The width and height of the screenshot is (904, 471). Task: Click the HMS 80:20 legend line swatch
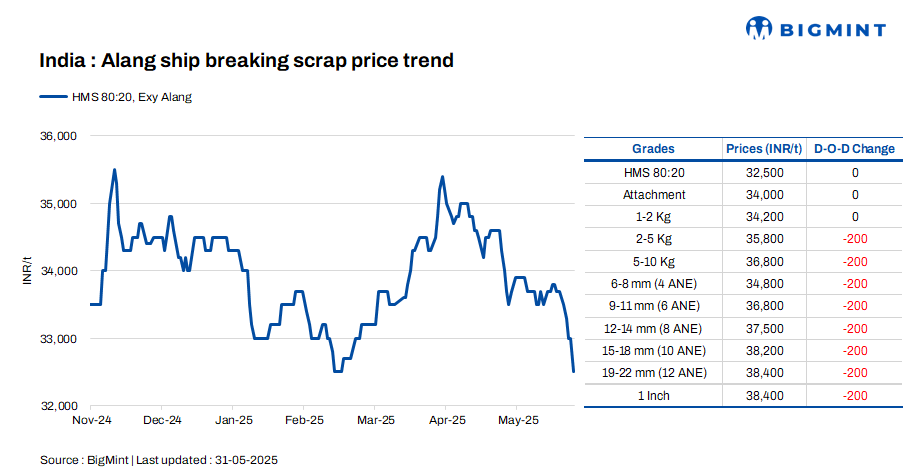tap(52, 97)
